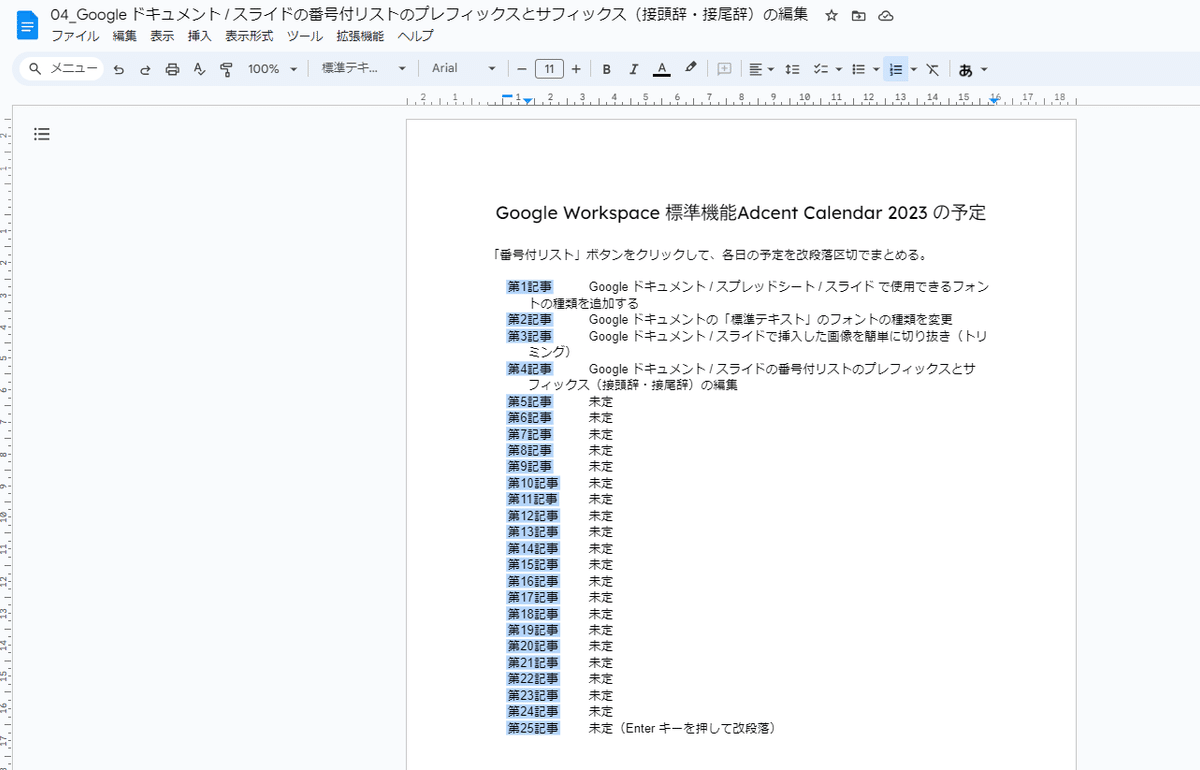Click the list prefix 第25記事
The height and width of the screenshot is (770, 1200).
533,728
